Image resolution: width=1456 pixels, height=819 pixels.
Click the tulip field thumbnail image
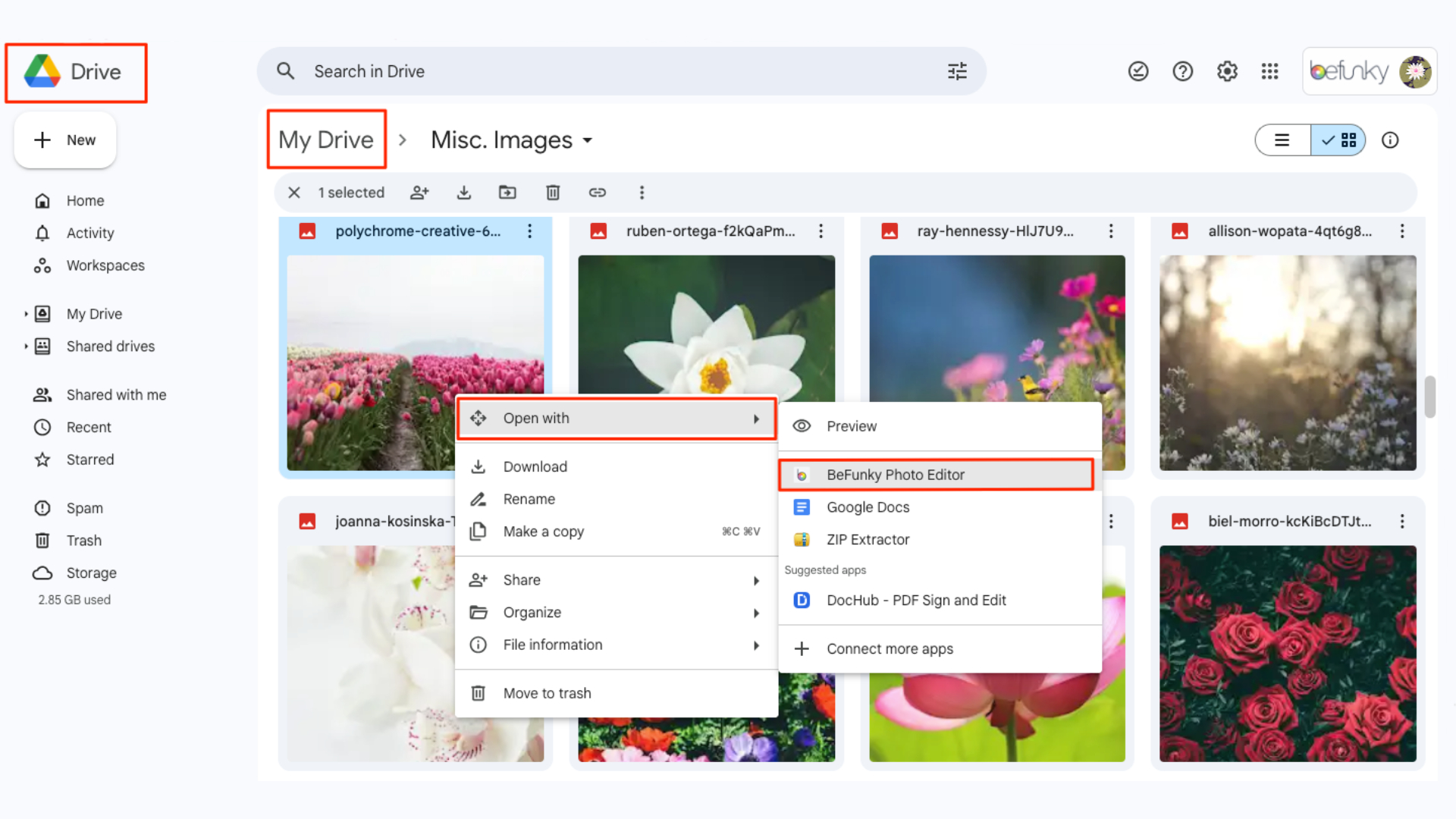tap(415, 362)
